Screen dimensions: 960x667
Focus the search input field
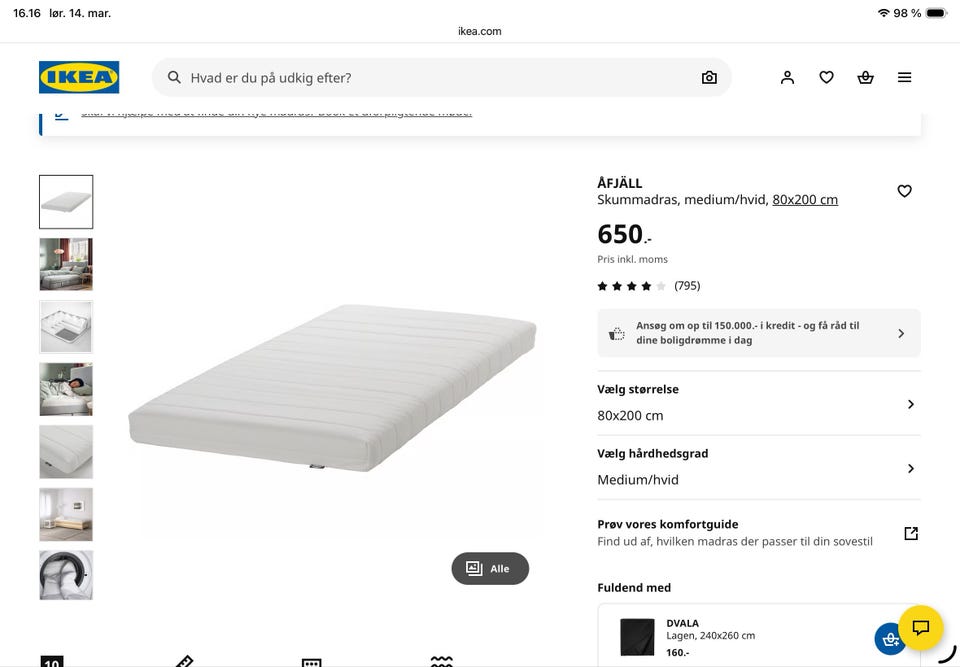(441, 78)
